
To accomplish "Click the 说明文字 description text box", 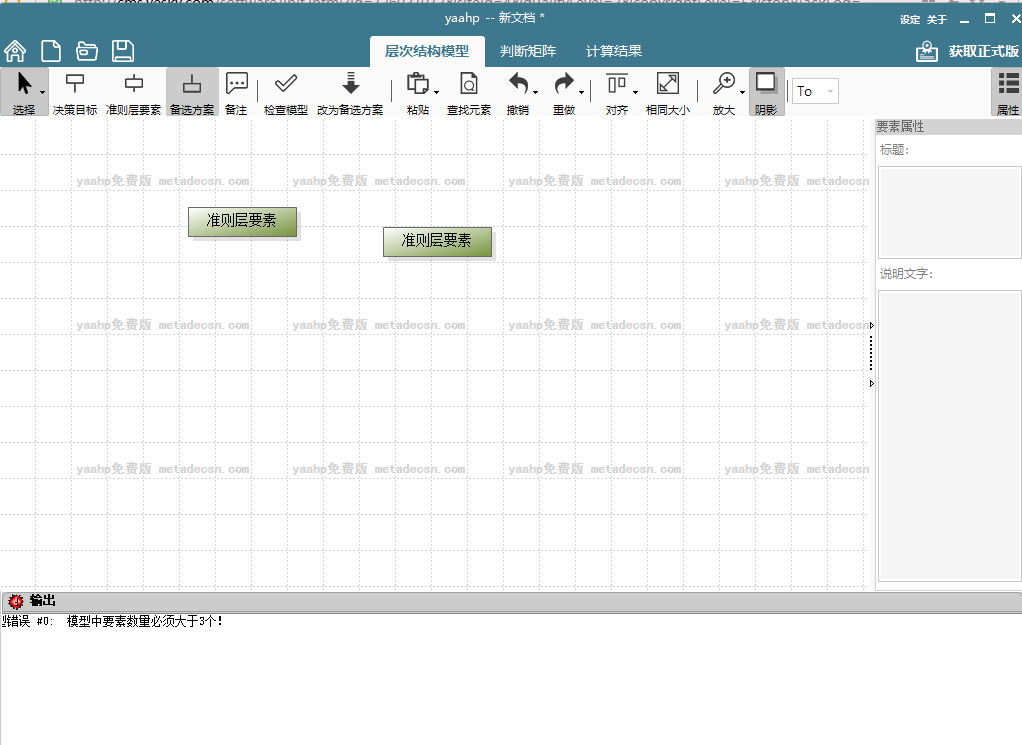I will (950, 435).
